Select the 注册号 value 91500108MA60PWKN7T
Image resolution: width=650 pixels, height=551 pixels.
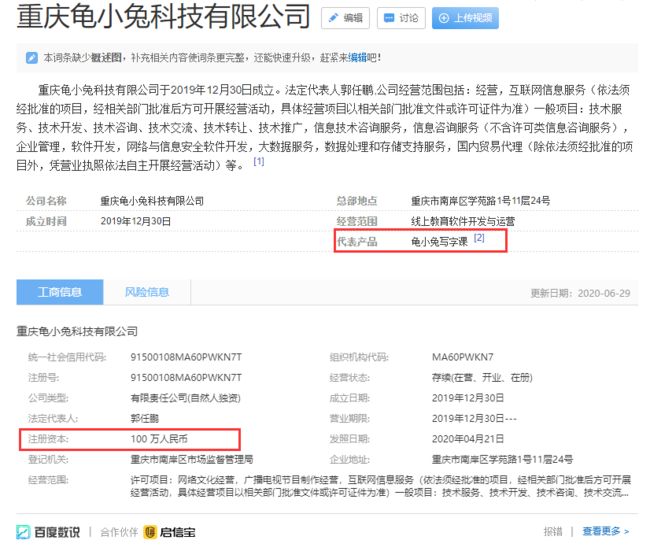click(x=186, y=378)
